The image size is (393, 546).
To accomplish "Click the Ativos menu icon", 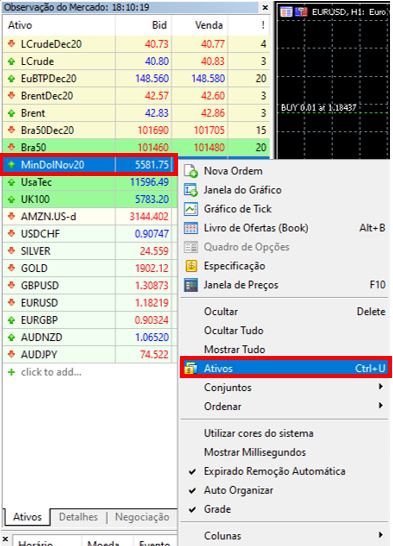I will (191, 368).
